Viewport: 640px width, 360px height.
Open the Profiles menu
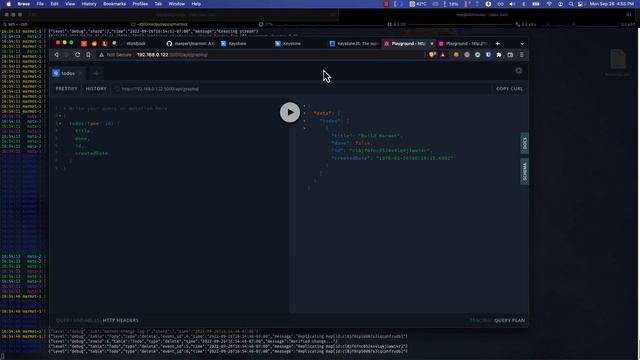click(140, 4)
